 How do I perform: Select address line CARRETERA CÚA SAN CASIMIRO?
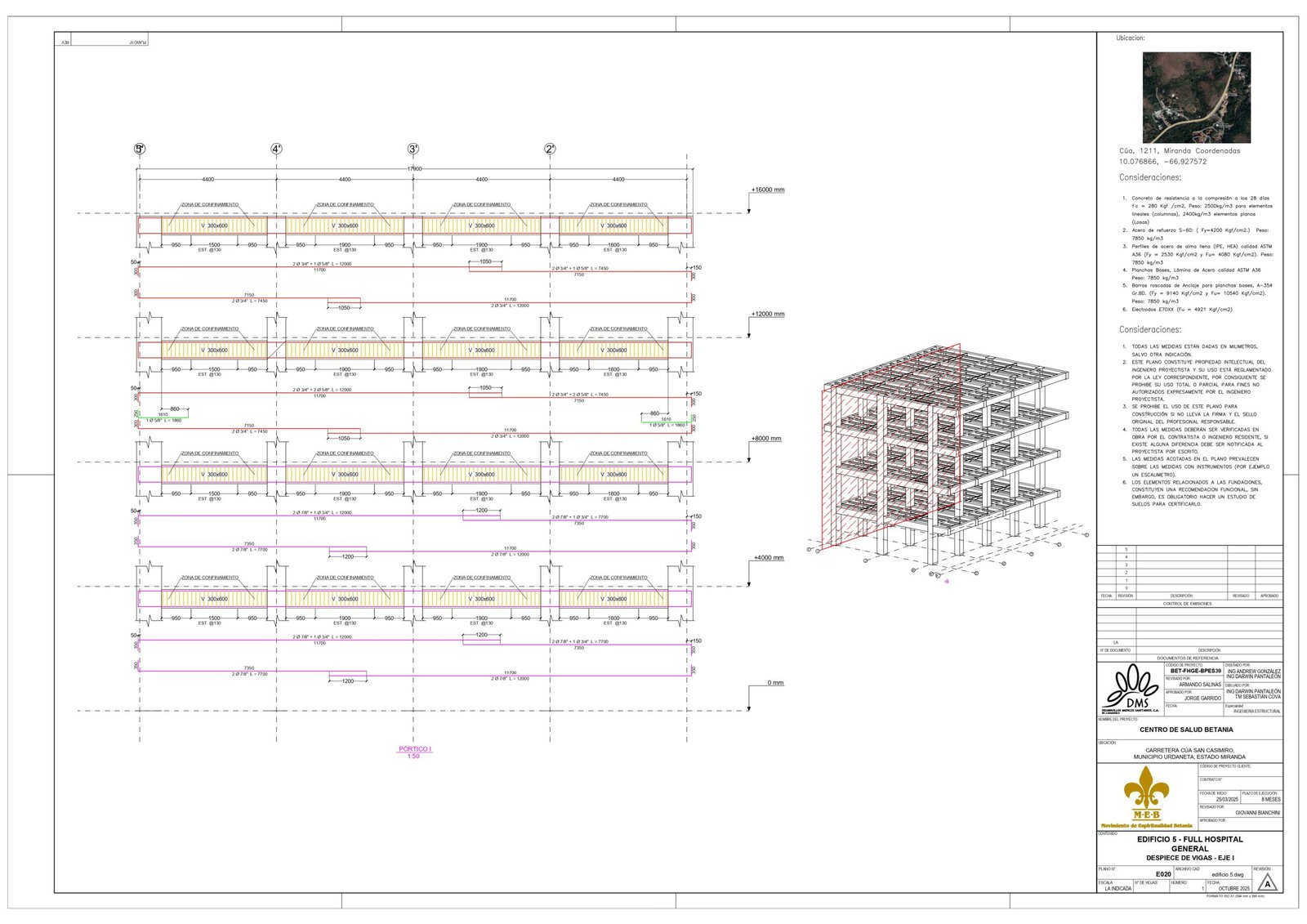(1189, 750)
